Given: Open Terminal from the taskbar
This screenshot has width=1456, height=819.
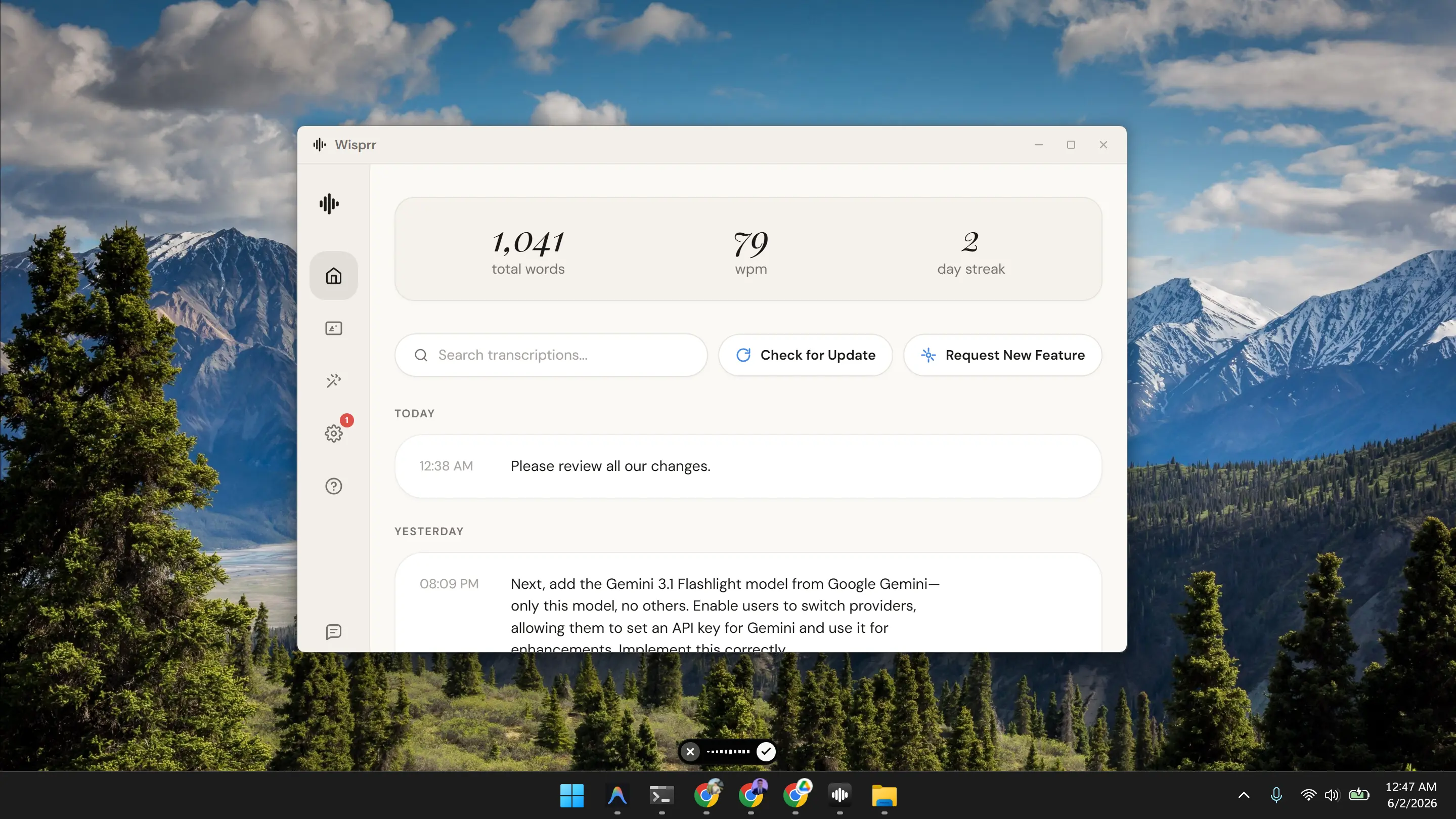Looking at the screenshot, I should pyautogui.click(x=661, y=796).
